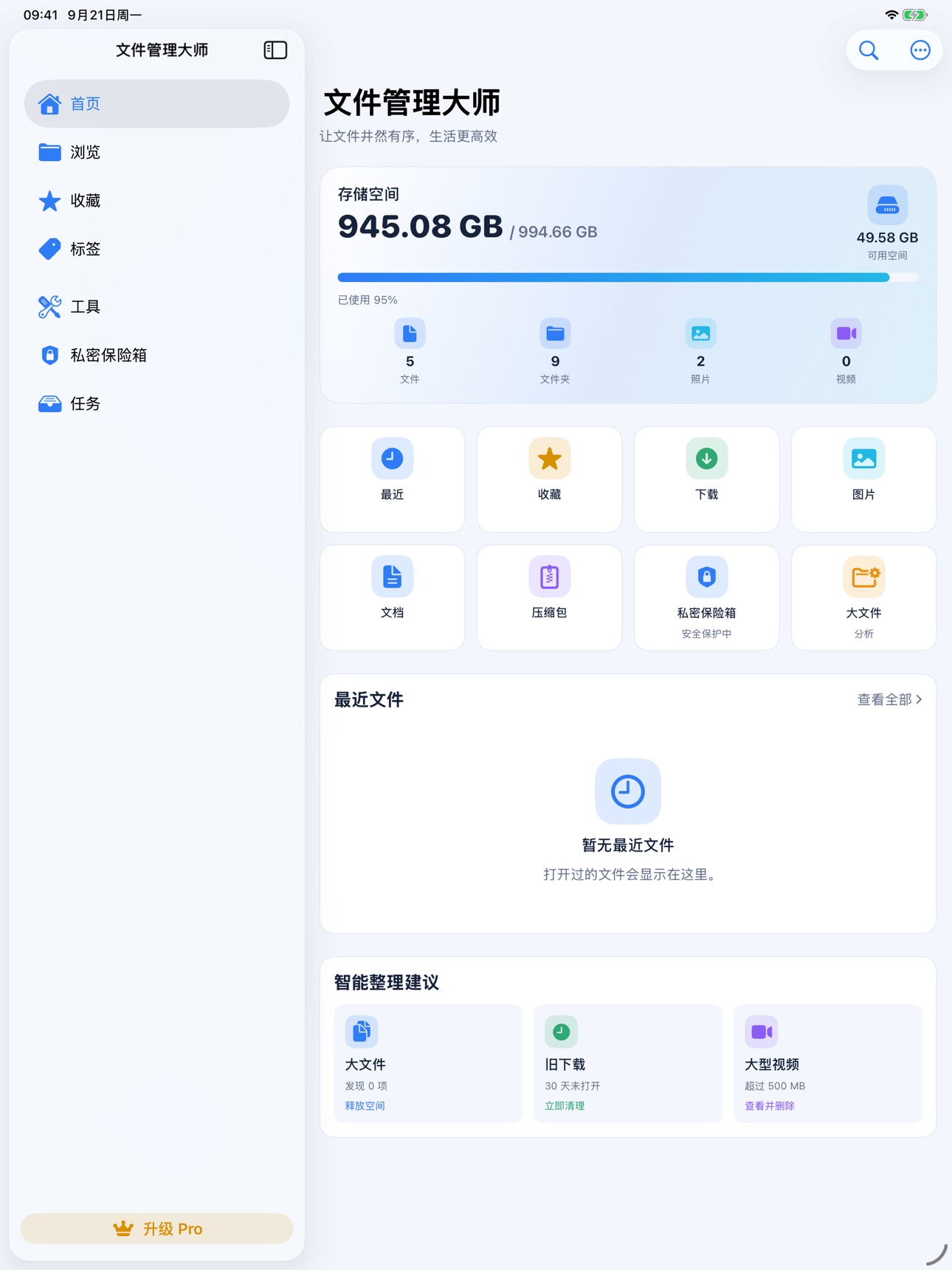Image resolution: width=952 pixels, height=1270 pixels.
Task: Click 查看并删除 link under 大型视频
Action: click(x=770, y=1105)
